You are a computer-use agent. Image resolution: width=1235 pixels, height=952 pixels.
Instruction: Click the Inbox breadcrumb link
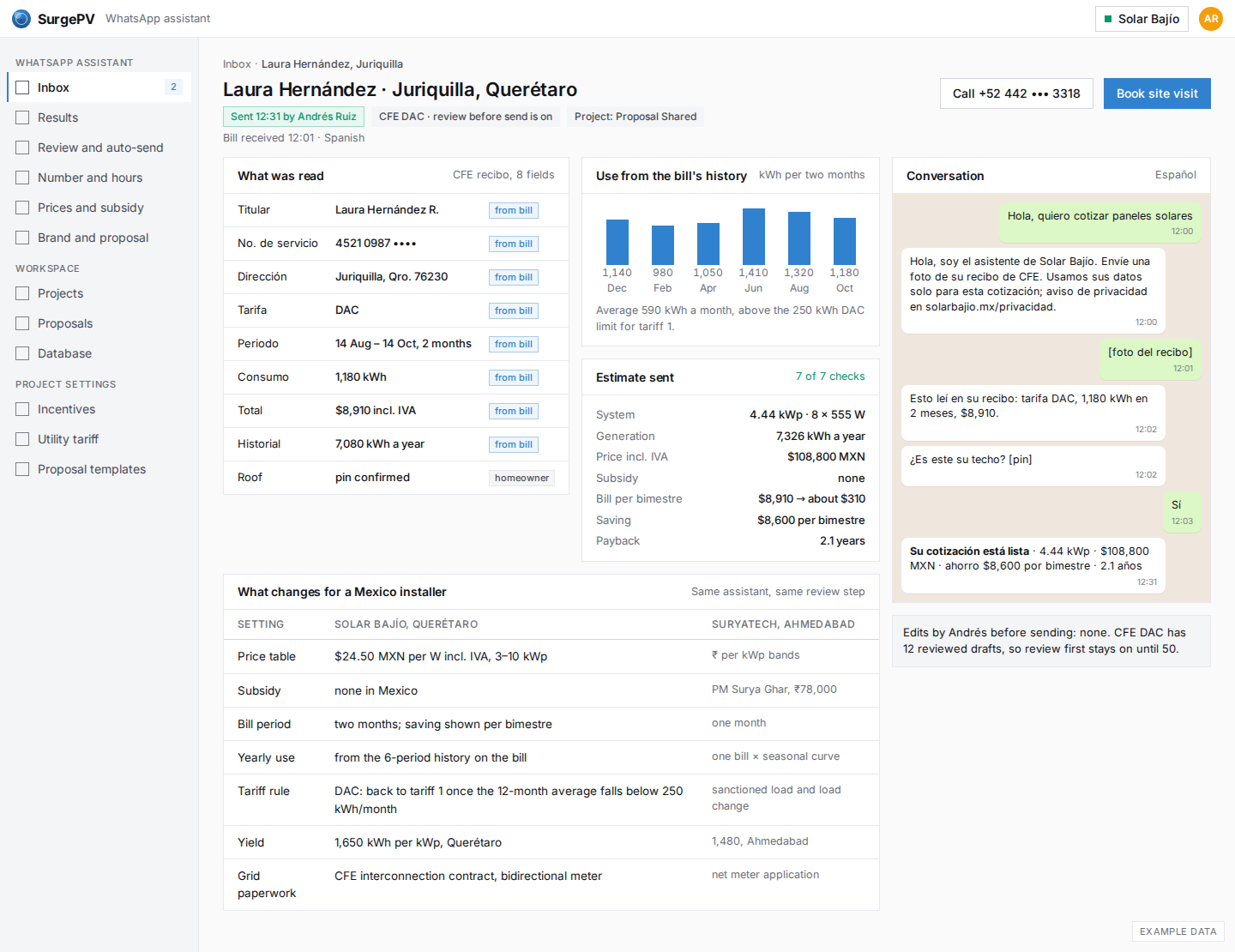(x=237, y=64)
